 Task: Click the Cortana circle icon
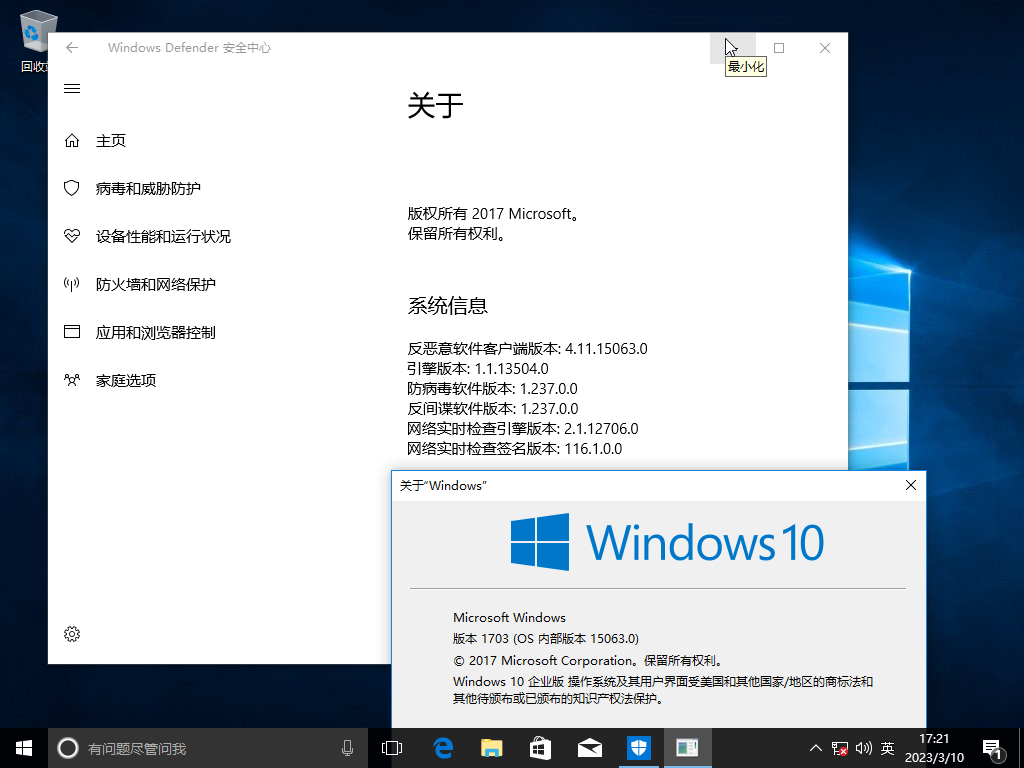(x=68, y=748)
